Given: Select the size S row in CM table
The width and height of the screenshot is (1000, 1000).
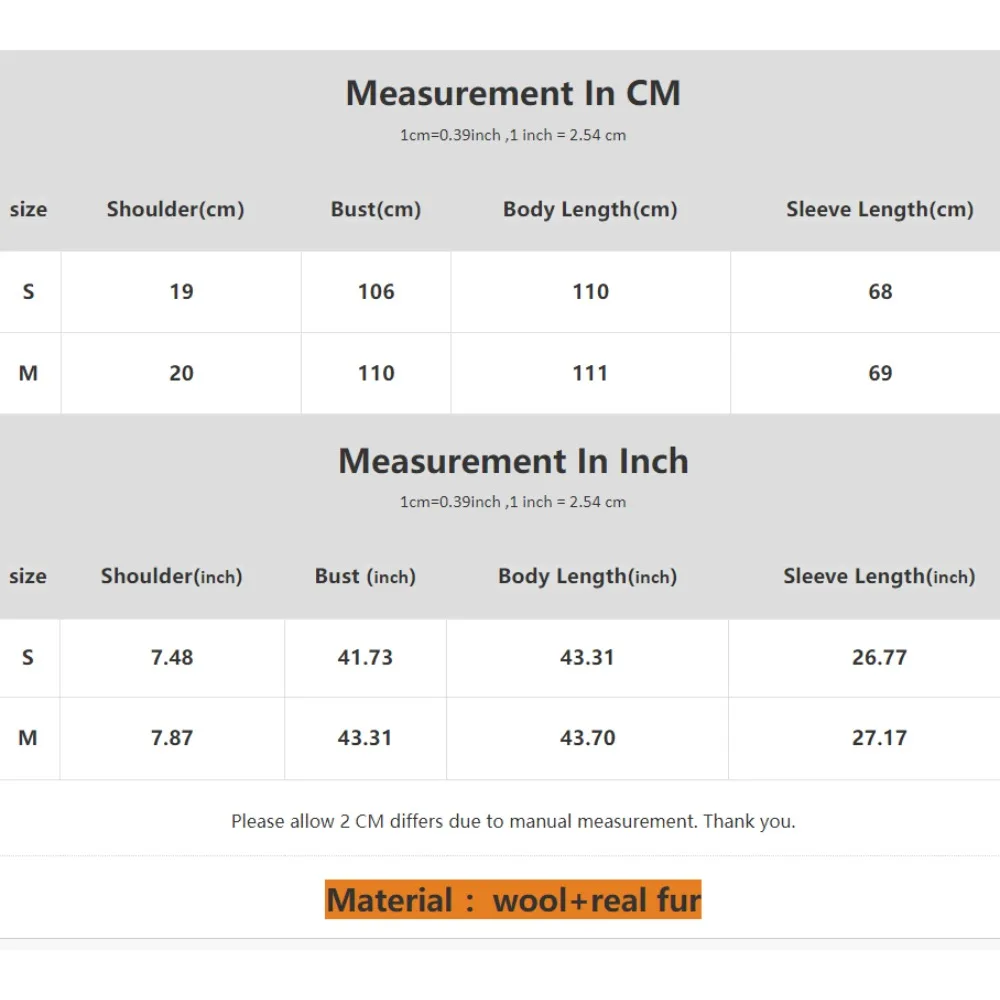Looking at the screenshot, I should coord(28,292).
